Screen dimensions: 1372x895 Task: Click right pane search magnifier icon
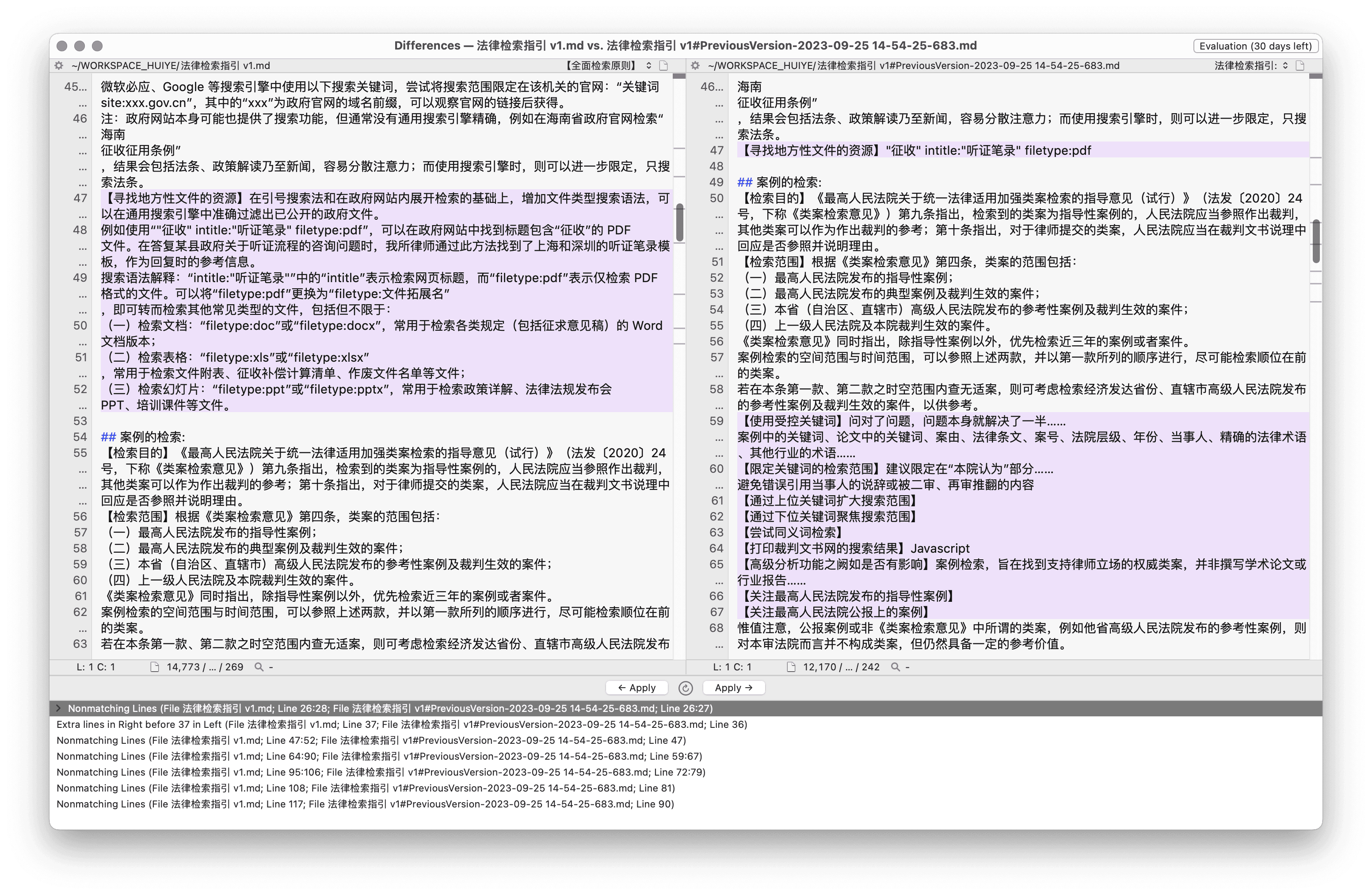click(x=895, y=667)
